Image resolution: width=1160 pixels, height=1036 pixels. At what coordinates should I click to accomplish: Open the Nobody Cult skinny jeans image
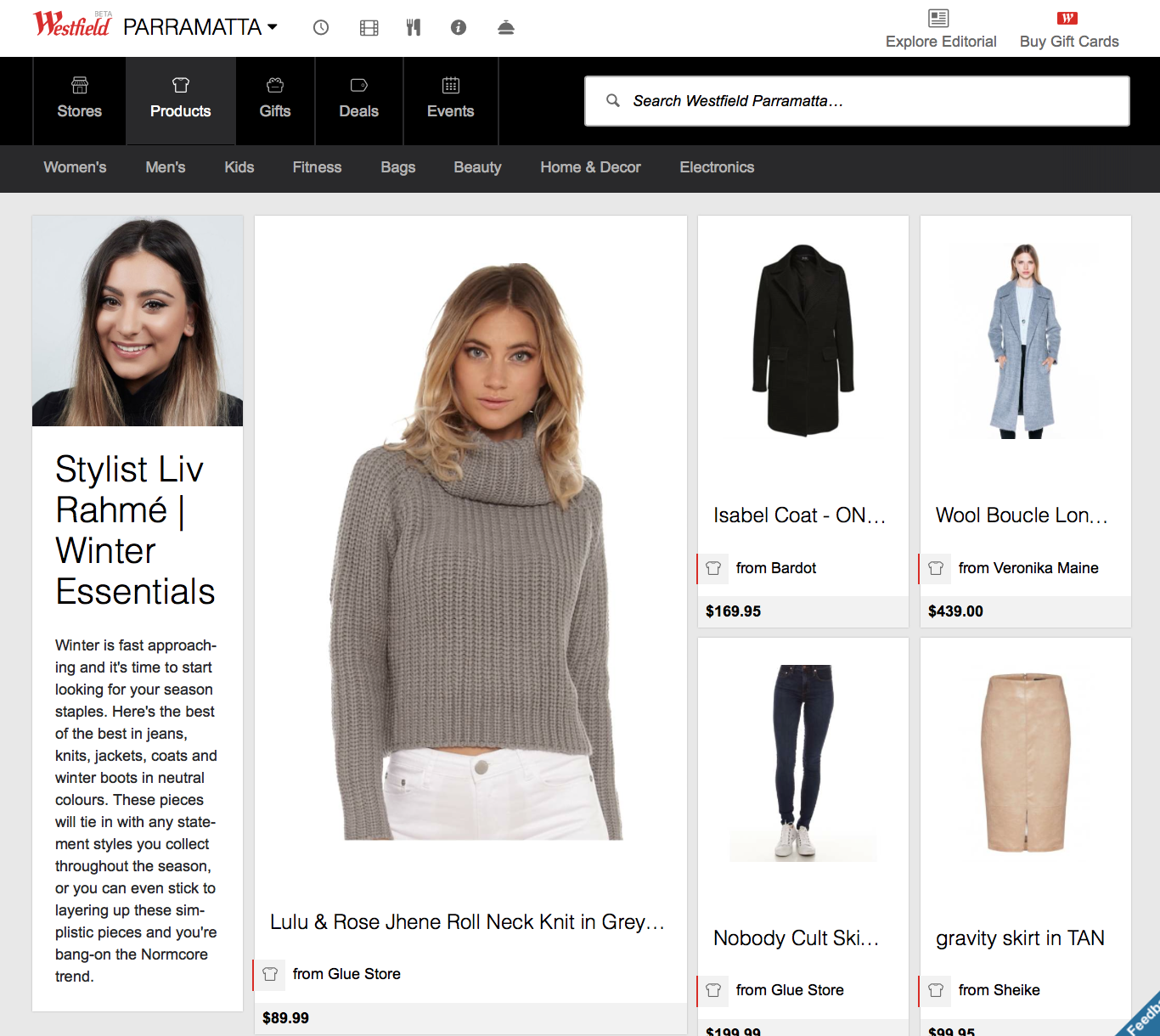803,763
